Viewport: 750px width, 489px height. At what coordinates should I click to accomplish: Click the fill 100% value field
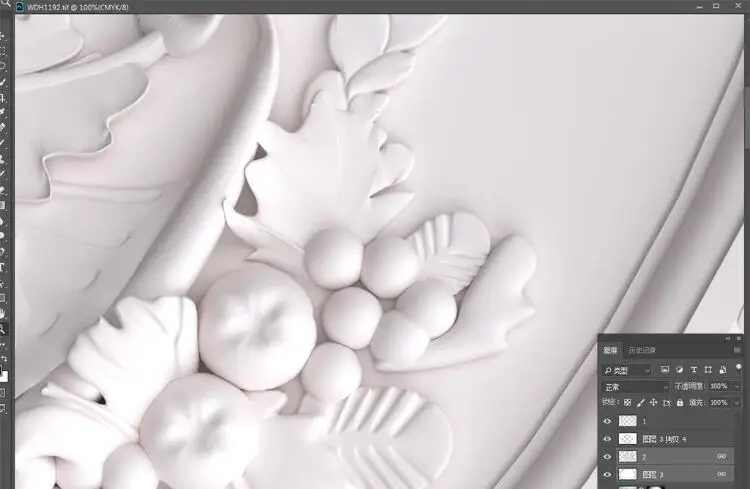click(x=719, y=403)
